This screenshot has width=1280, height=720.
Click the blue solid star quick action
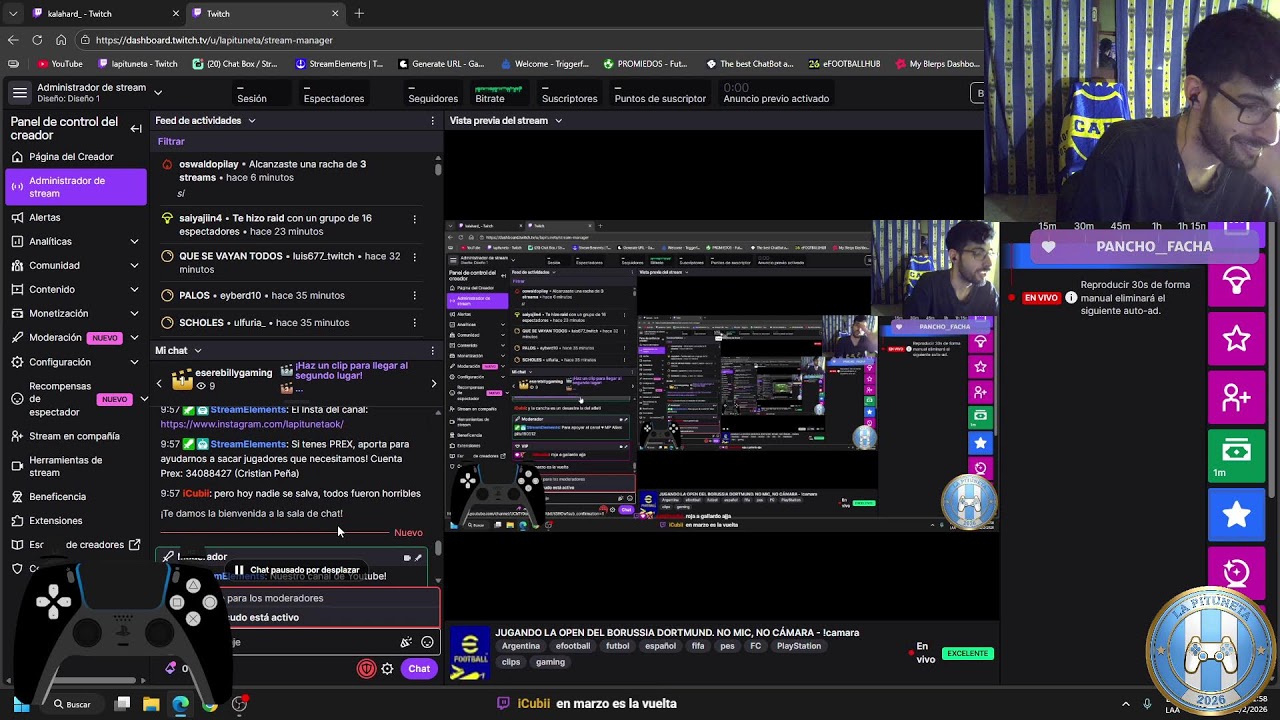click(1236, 515)
